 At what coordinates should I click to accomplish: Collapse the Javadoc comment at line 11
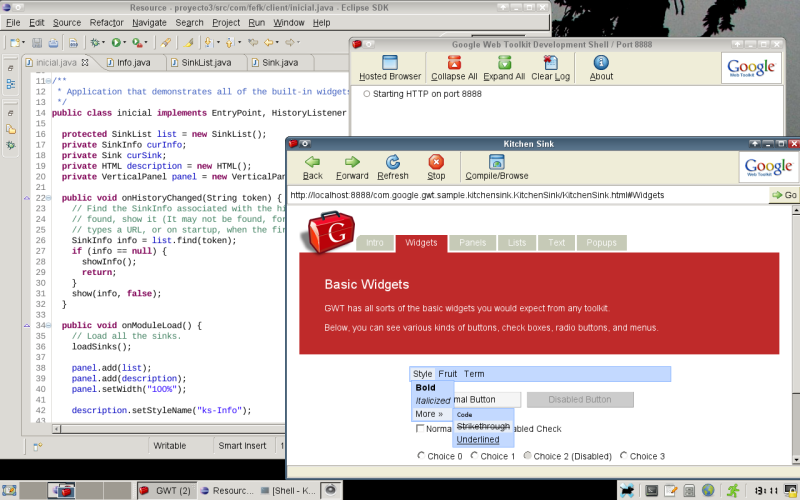48,81
